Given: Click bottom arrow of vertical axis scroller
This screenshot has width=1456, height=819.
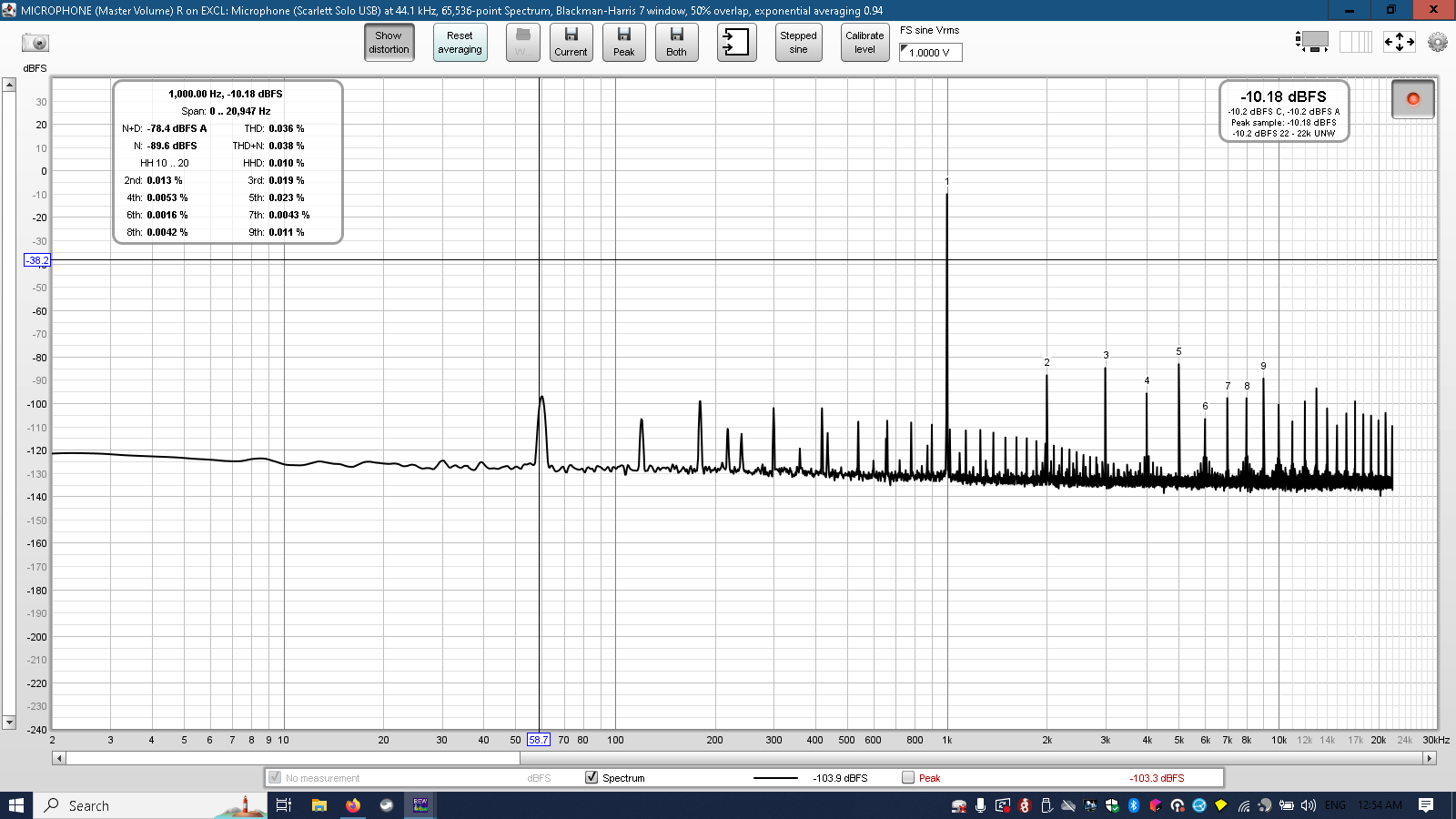Looking at the screenshot, I should coord(9,723).
